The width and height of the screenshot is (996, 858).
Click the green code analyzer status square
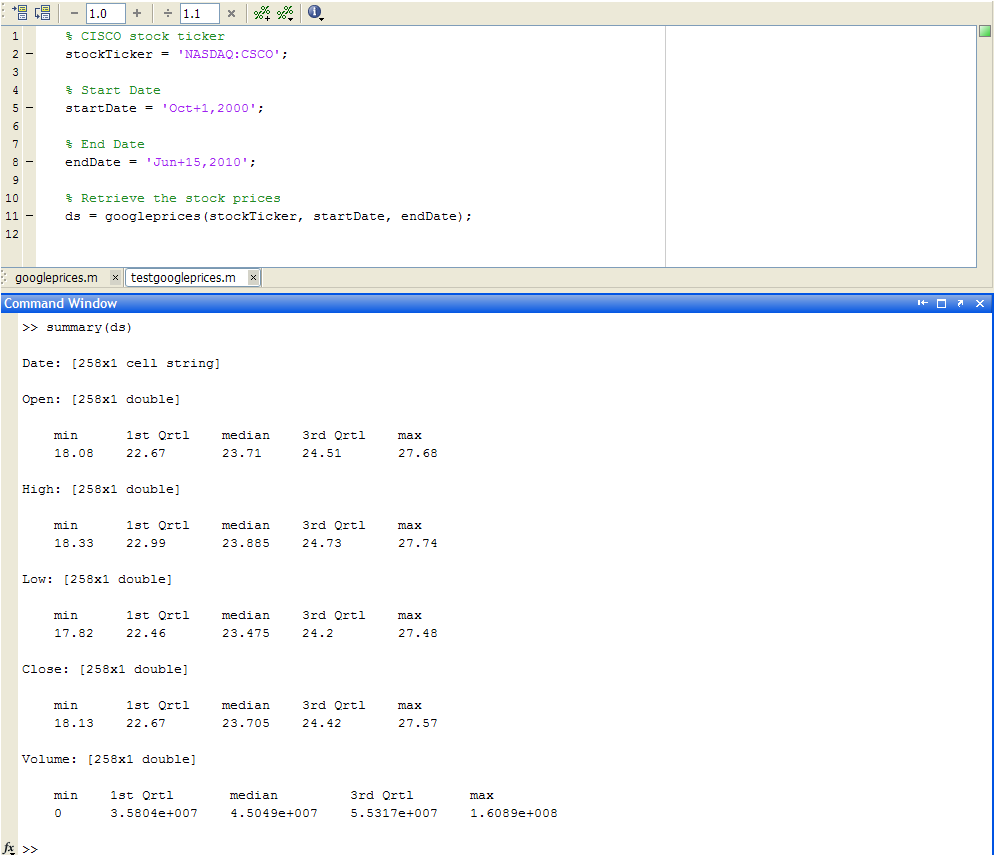pyautogui.click(x=984, y=32)
